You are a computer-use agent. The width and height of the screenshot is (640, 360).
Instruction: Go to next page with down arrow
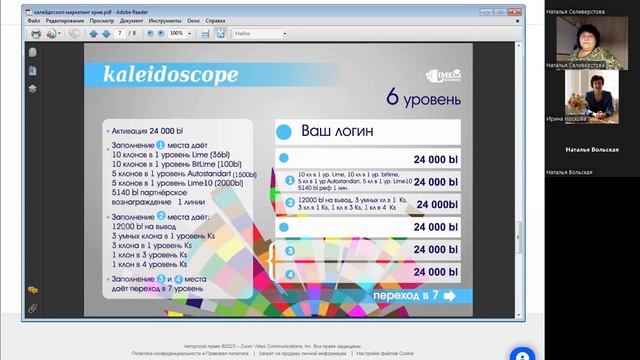click(x=107, y=33)
